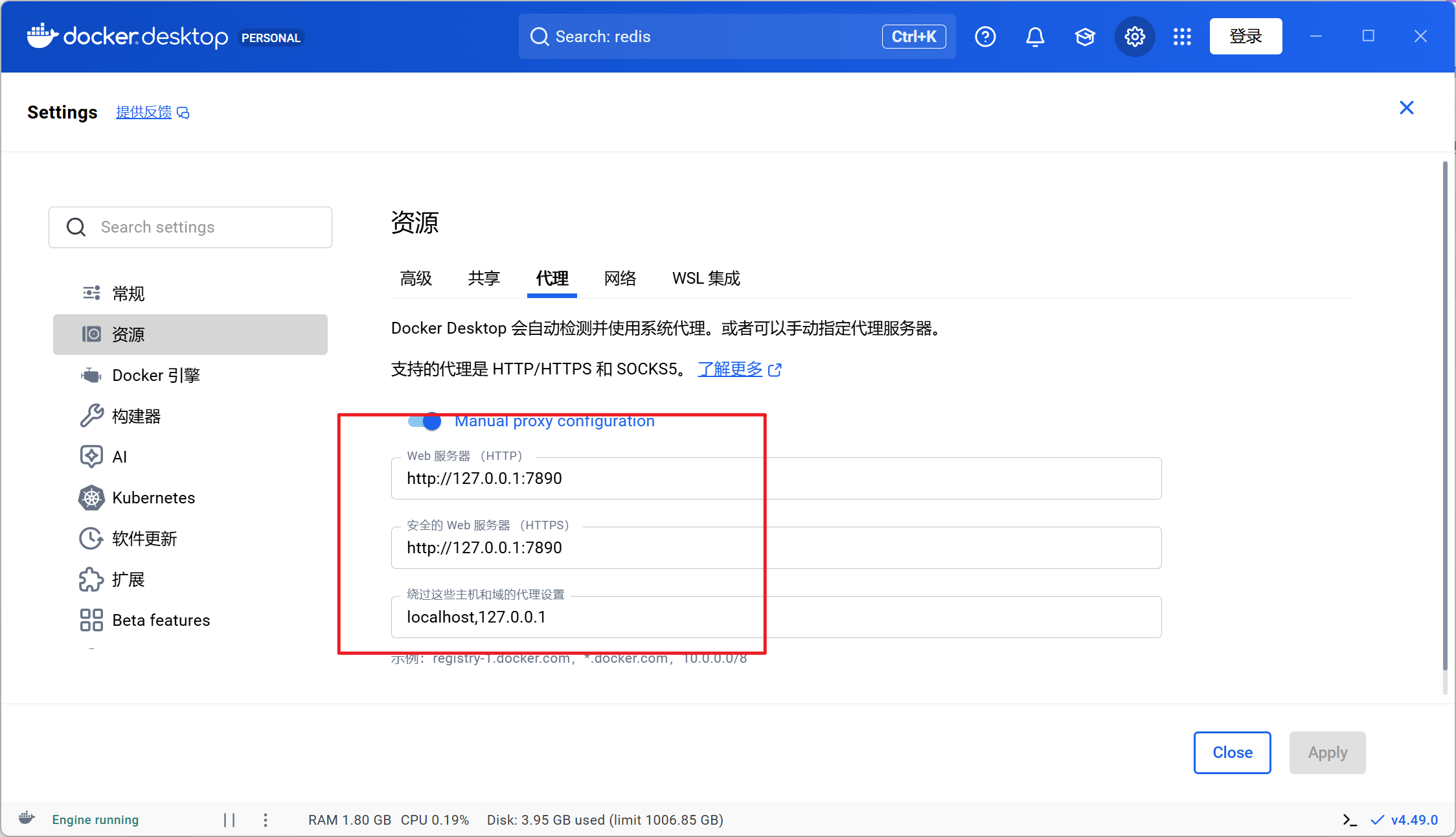The height and width of the screenshot is (837, 1456).
Task: Click the Close button
Action: pyautogui.click(x=1232, y=752)
